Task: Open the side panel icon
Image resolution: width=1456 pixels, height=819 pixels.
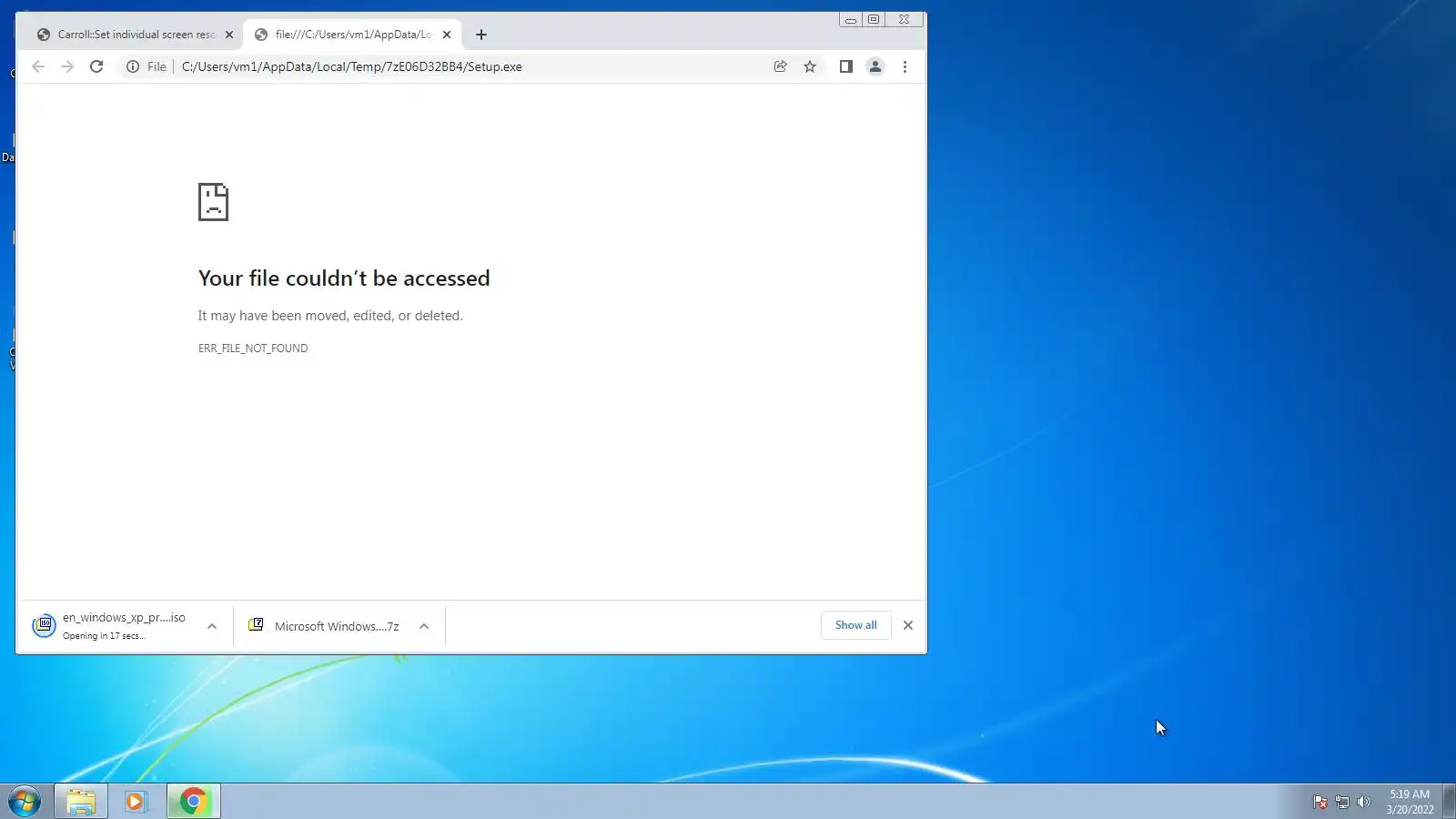Action: (x=845, y=66)
